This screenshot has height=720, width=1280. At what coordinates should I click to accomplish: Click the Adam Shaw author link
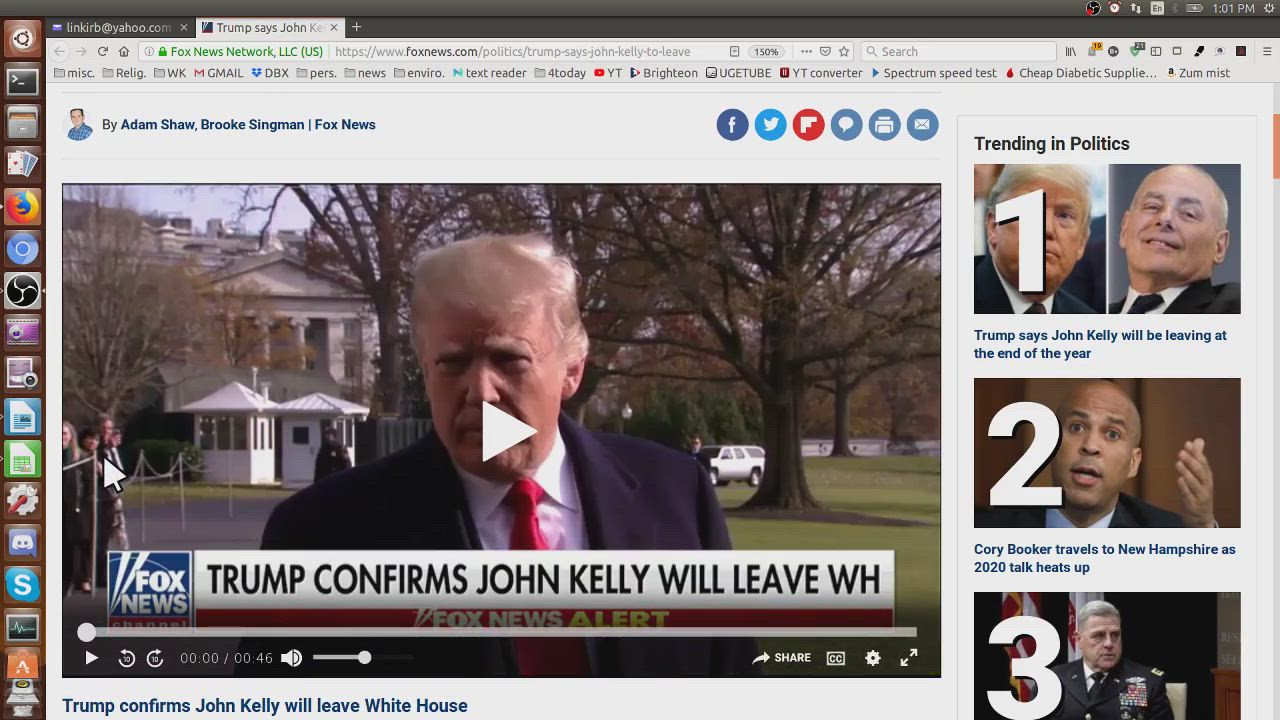(157, 125)
